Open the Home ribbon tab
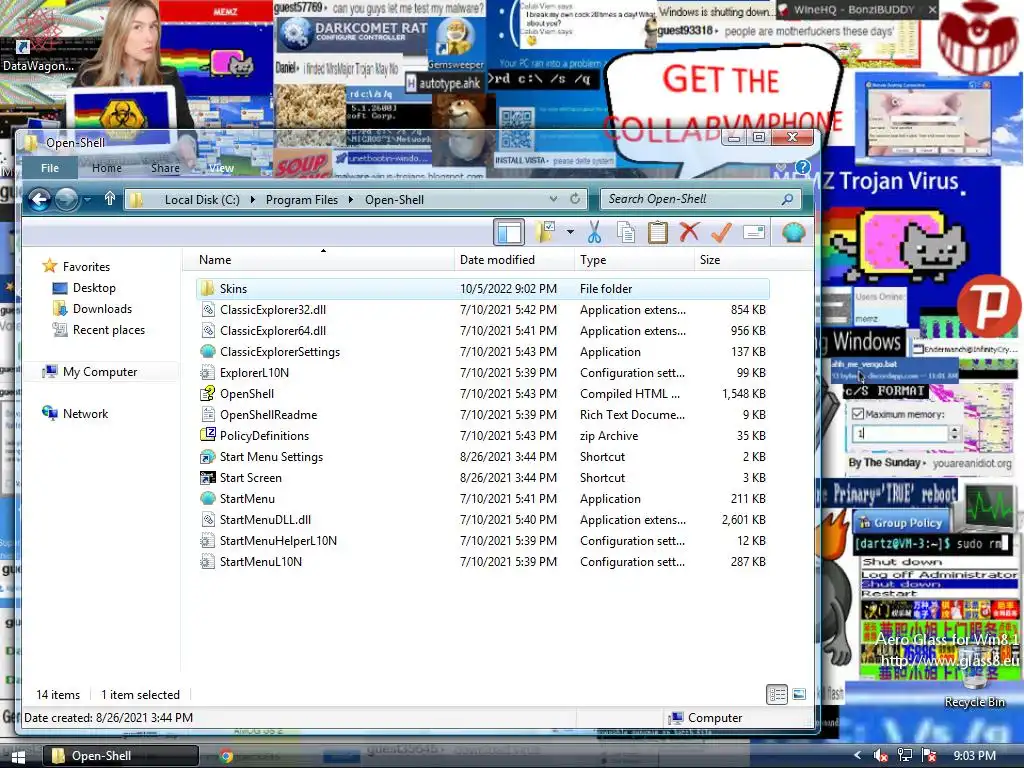 click(106, 168)
